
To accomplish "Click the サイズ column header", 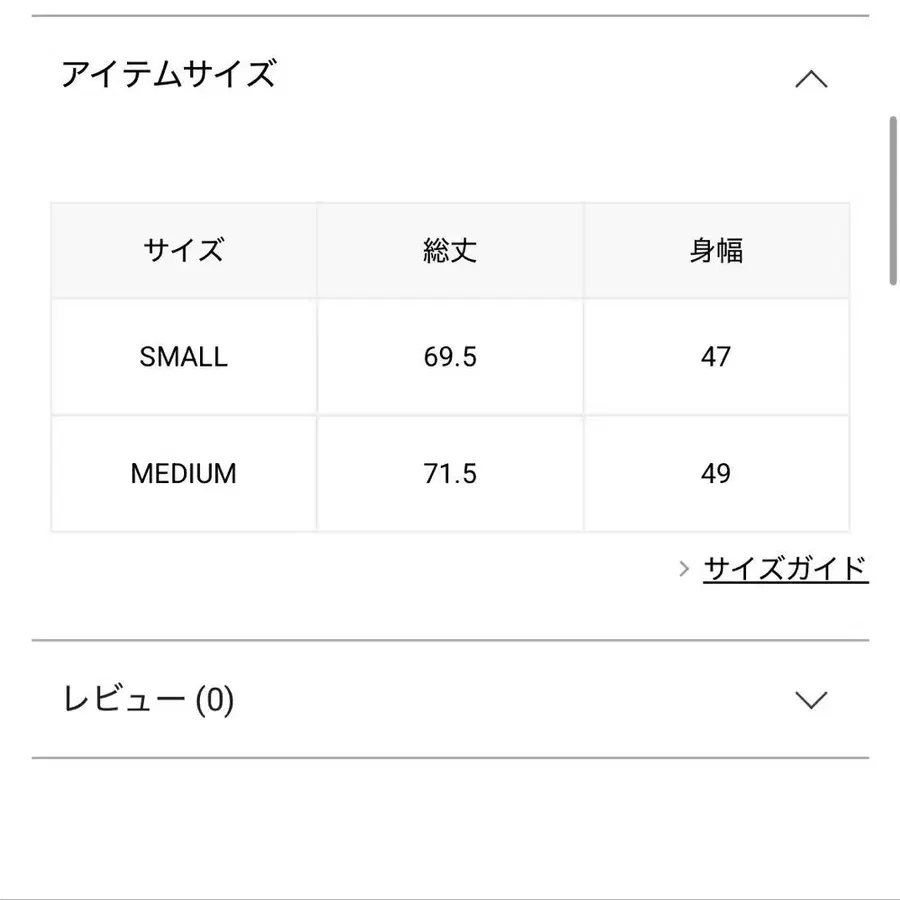I will point(184,250).
